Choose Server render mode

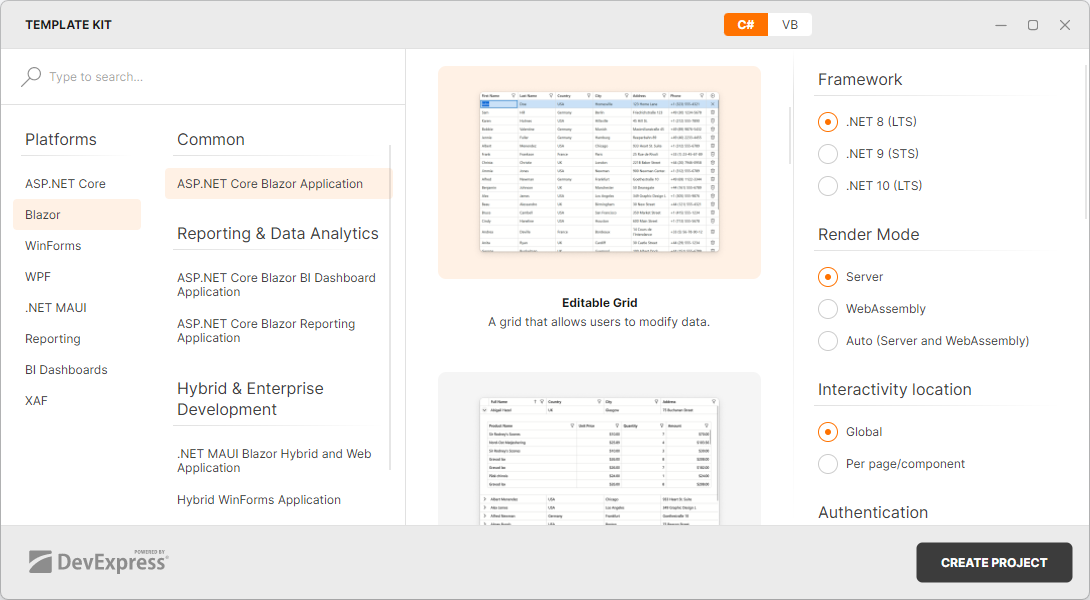(x=828, y=277)
